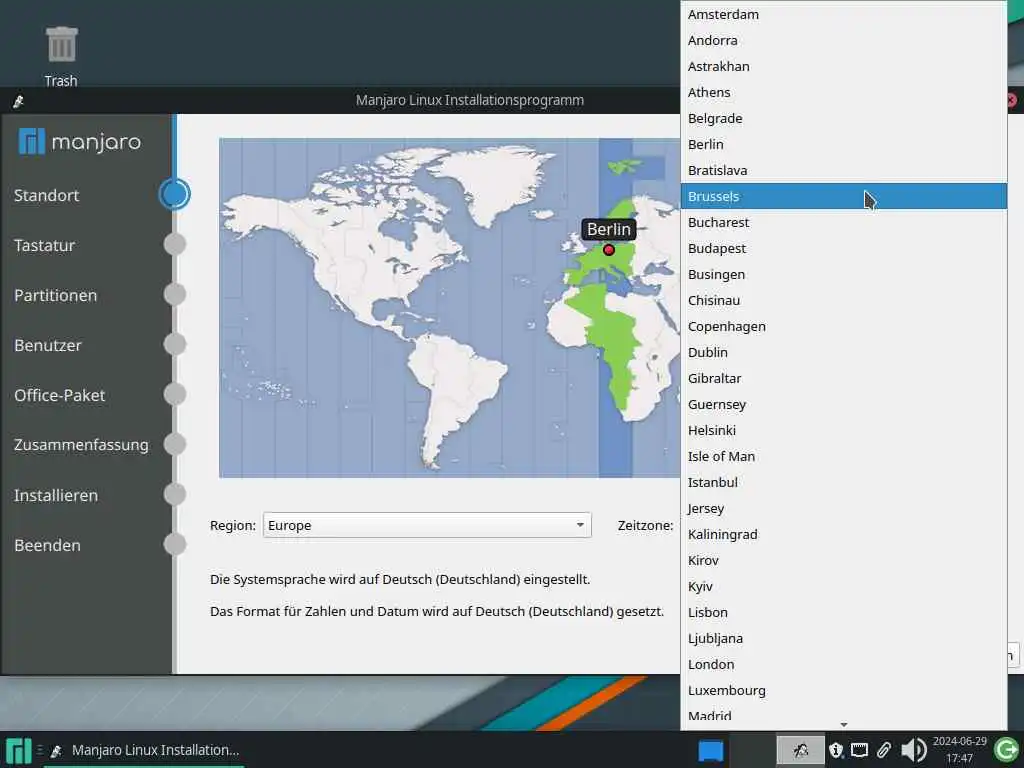This screenshot has width=1024, height=768.
Task: Click the taskbar clock showing 17:47
Action: 959,750
